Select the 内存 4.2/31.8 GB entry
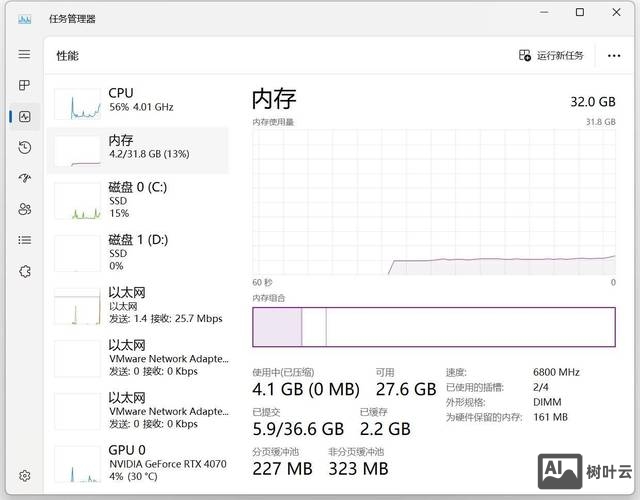640x500 pixels. (138, 150)
